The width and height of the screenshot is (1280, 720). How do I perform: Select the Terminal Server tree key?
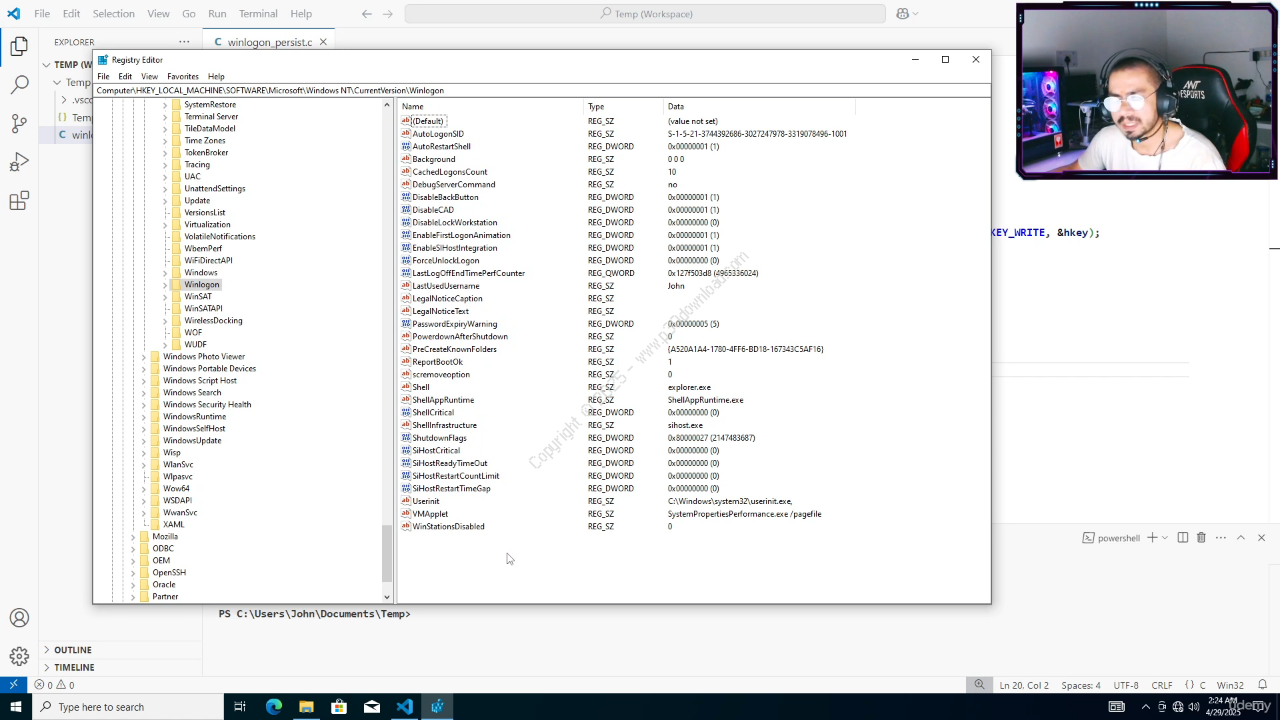[211, 117]
